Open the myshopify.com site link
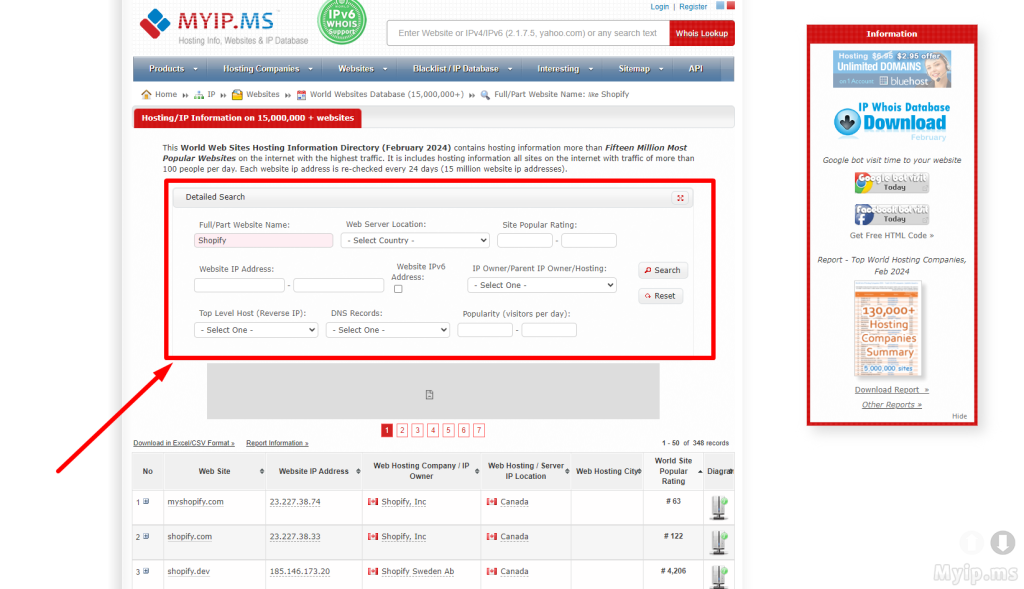The height and width of the screenshot is (589, 1024). (195, 502)
